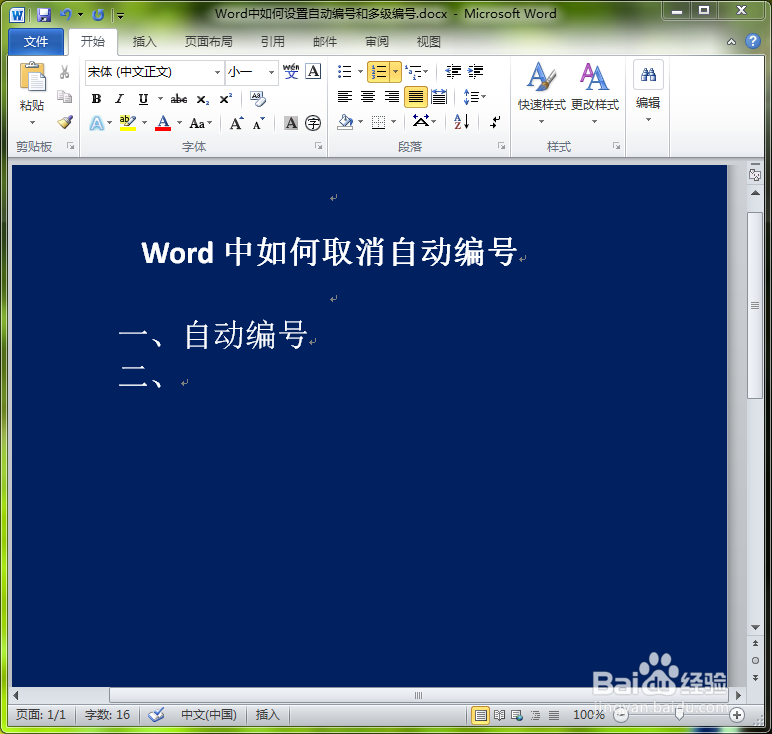The height and width of the screenshot is (734, 772).
Task: Click 字数: 16 in status bar
Action: point(107,714)
